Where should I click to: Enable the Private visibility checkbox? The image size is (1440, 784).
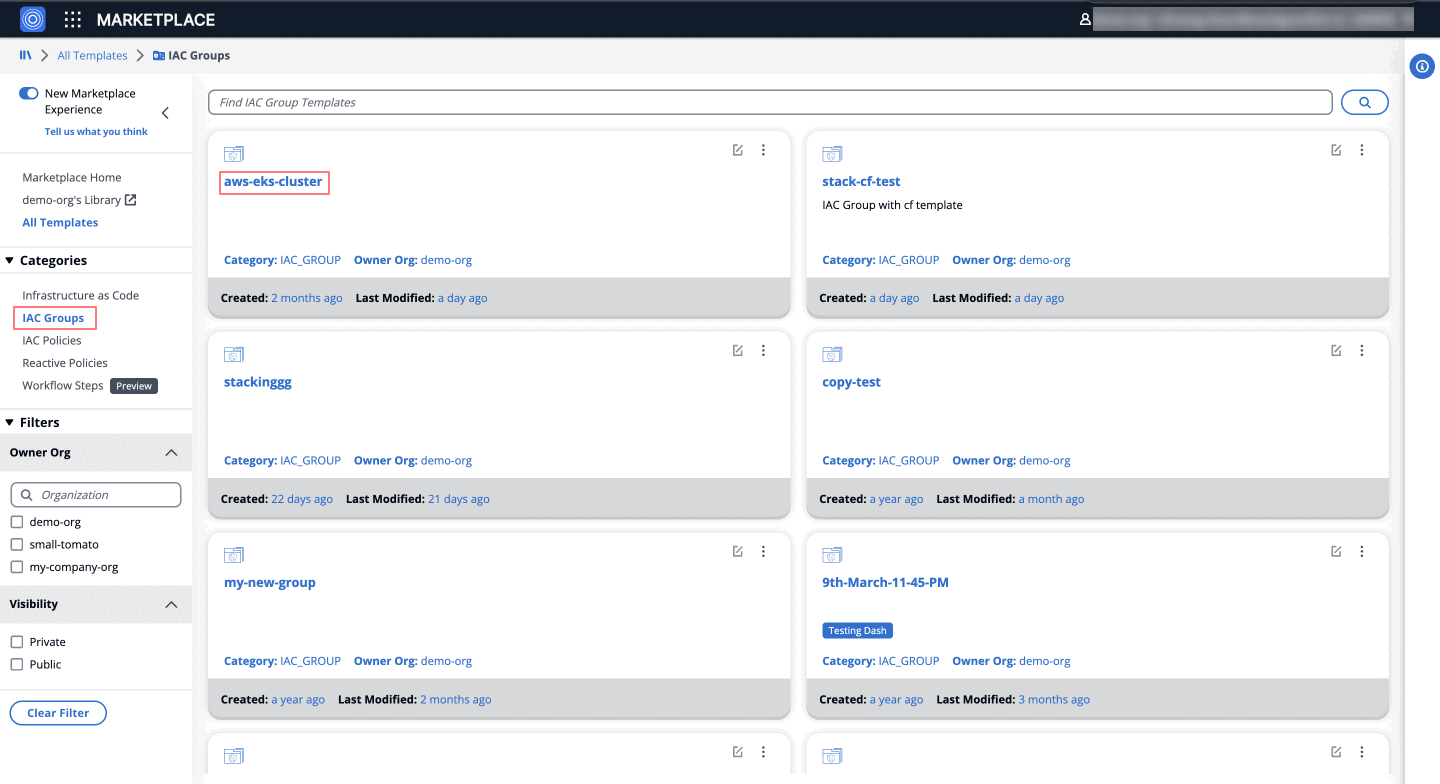click(x=16, y=642)
